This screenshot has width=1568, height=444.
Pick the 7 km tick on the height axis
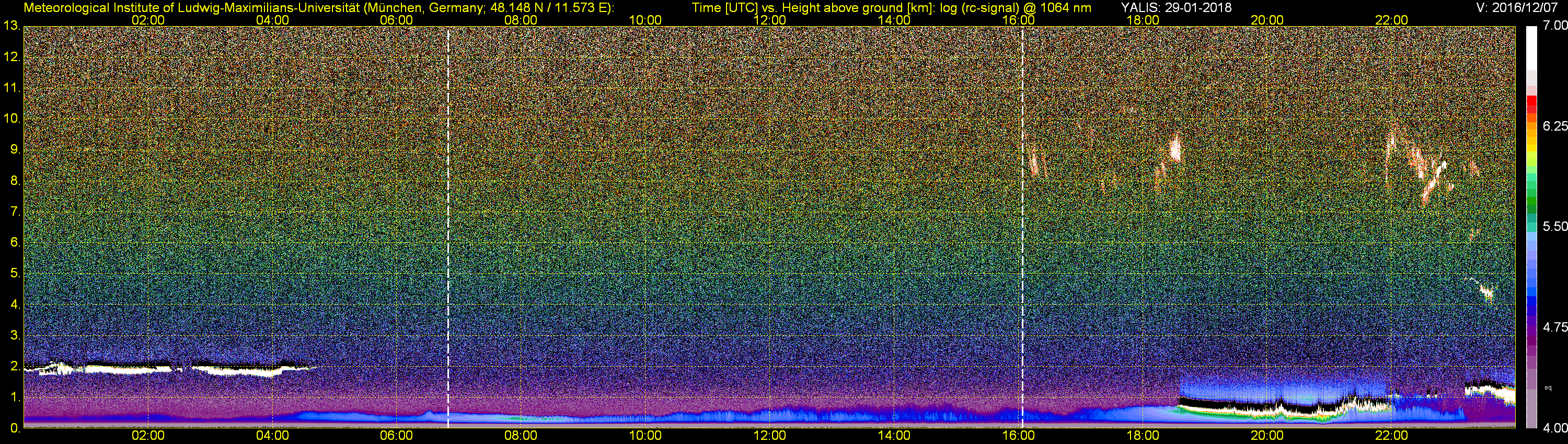[15, 212]
